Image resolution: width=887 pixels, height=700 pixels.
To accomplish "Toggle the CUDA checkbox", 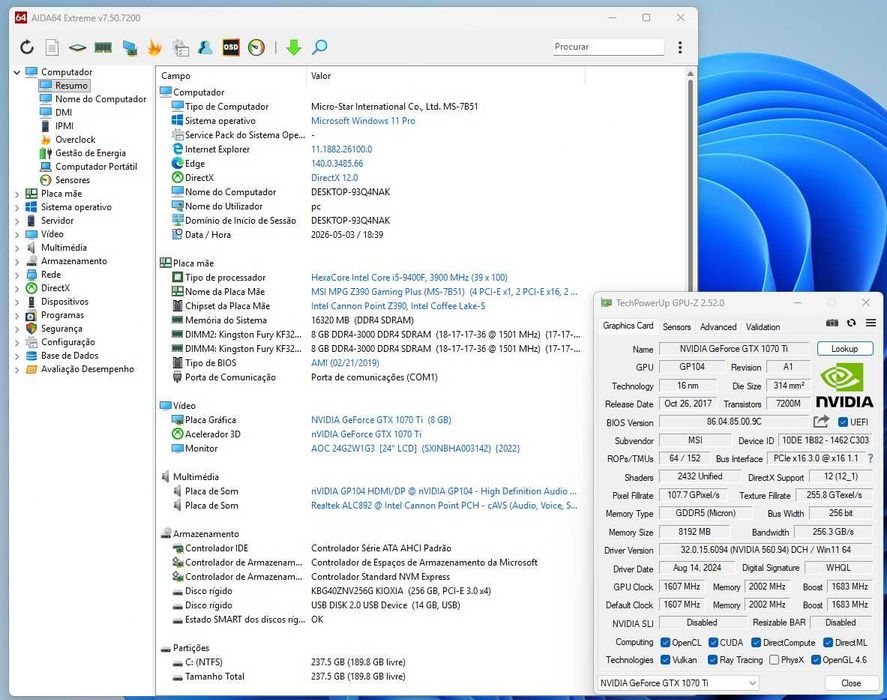I will (x=713, y=642).
